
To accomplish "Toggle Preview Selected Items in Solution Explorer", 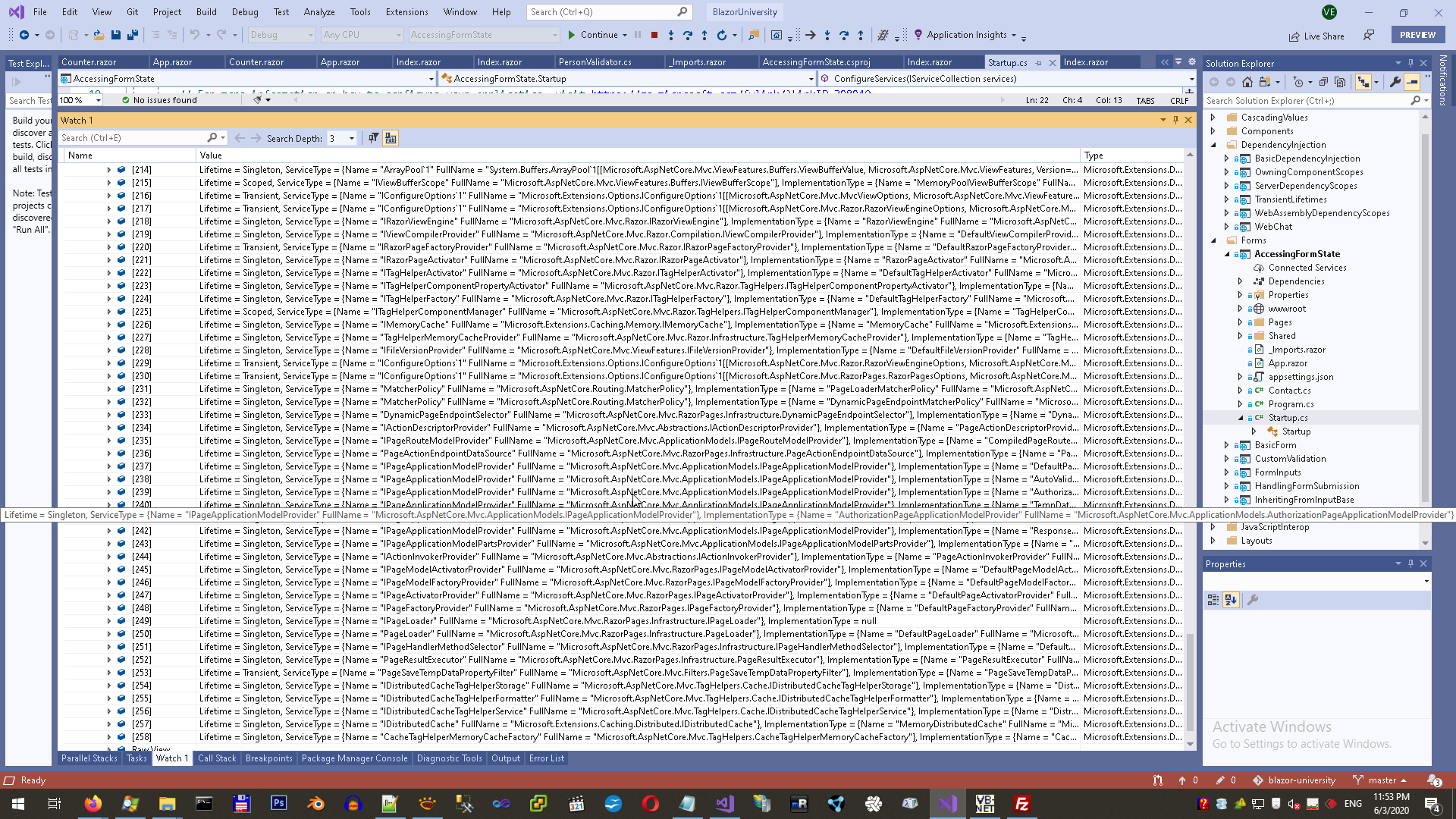I will point(1412,82).
